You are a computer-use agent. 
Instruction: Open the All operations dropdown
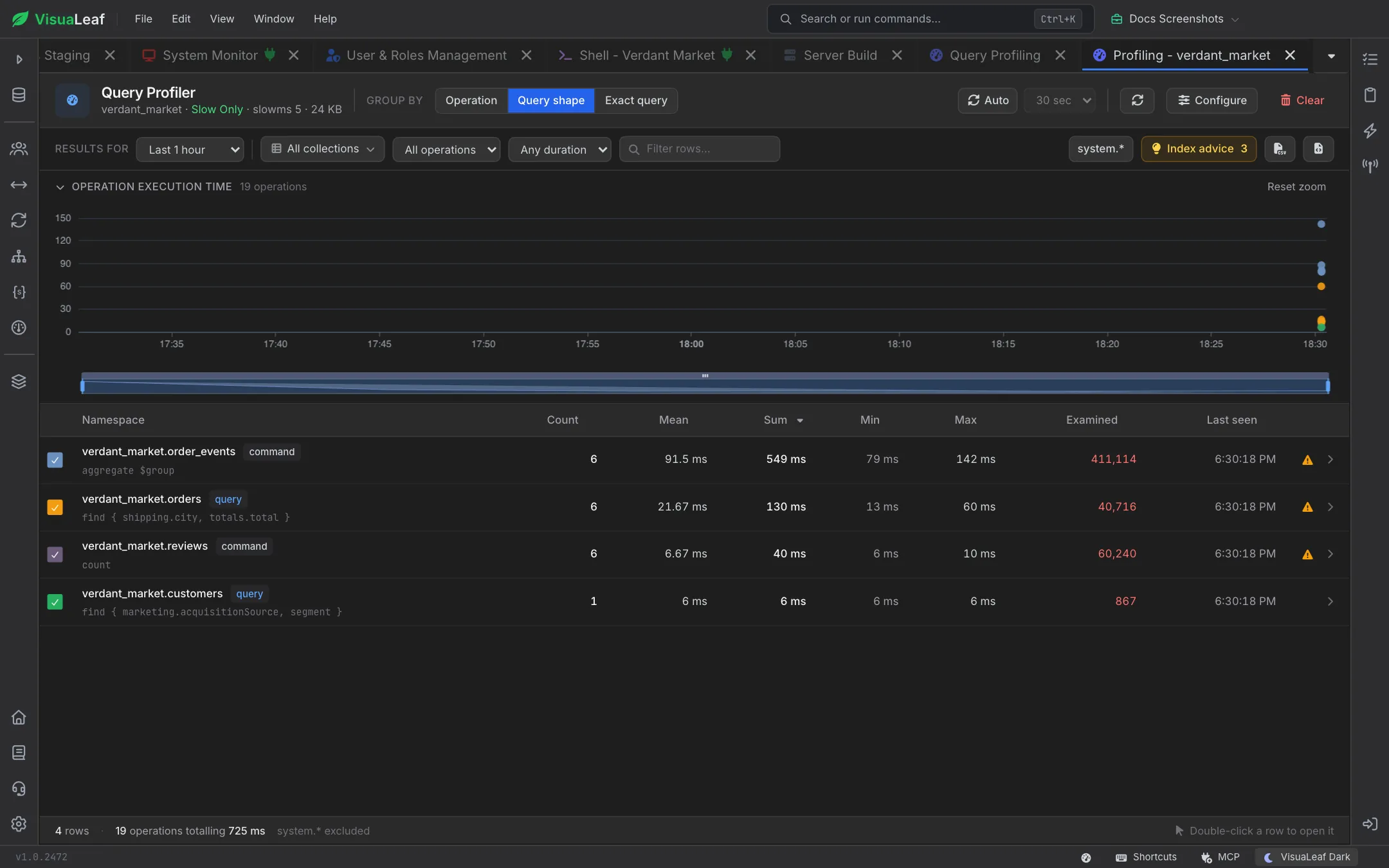pyautogui.click(x=446, y=149)
